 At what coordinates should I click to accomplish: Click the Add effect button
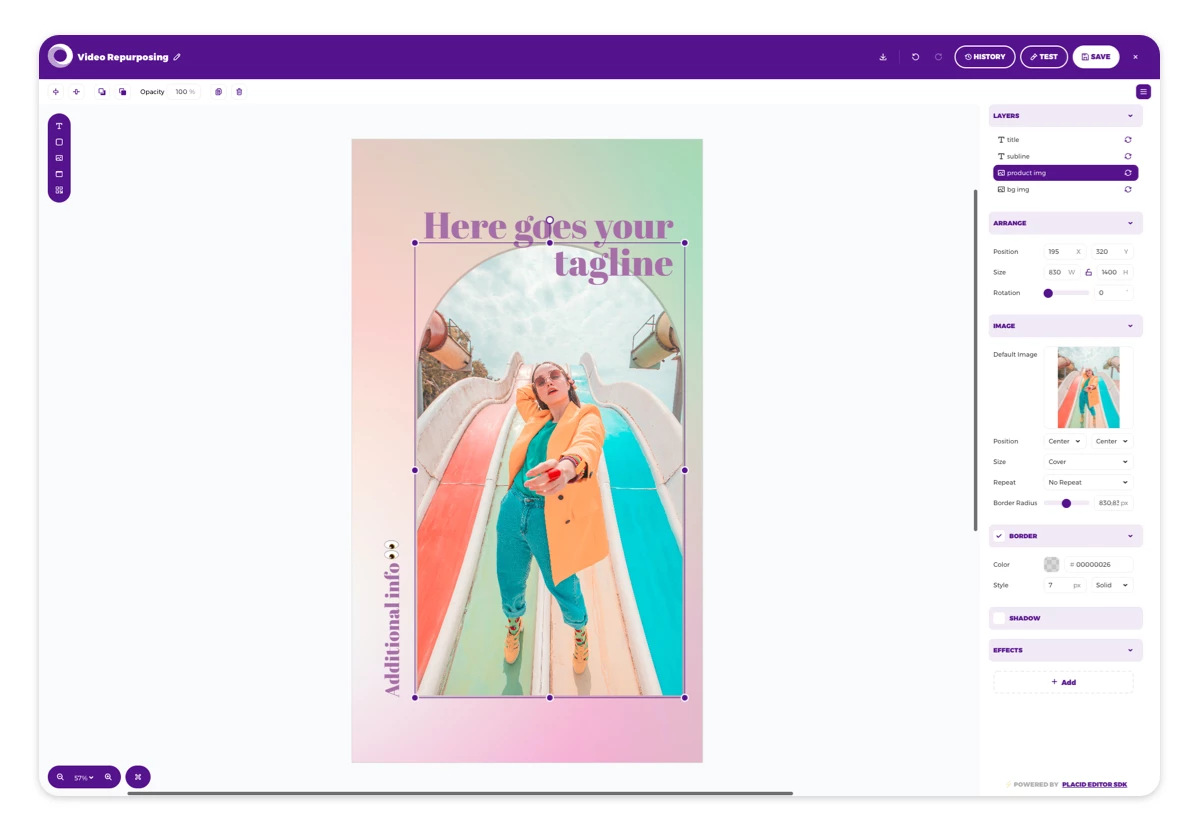click(1063, 682)
